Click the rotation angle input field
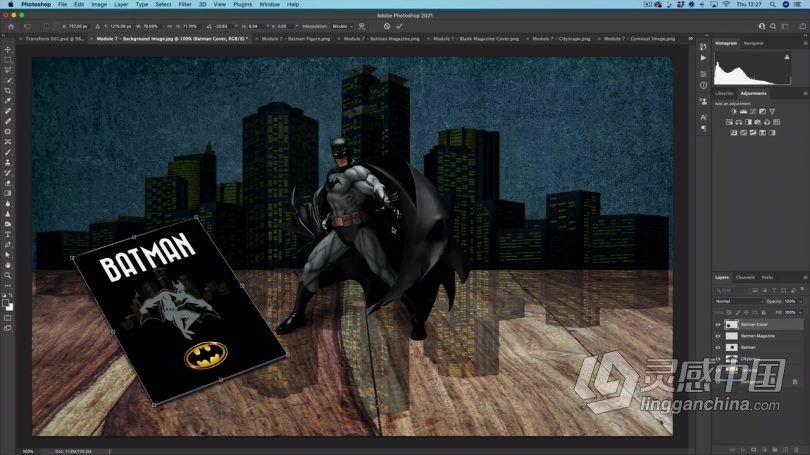Viewport: 810px width, 455px height. point(222,26)
